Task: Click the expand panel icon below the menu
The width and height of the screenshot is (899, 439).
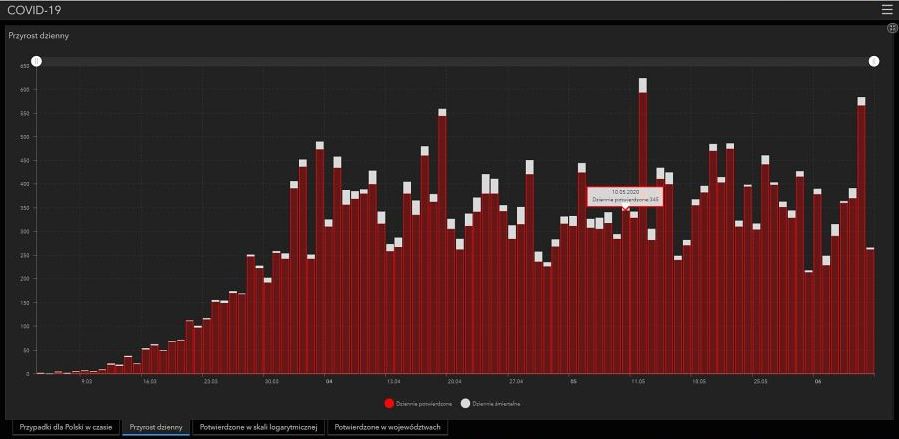Action: 891,30
